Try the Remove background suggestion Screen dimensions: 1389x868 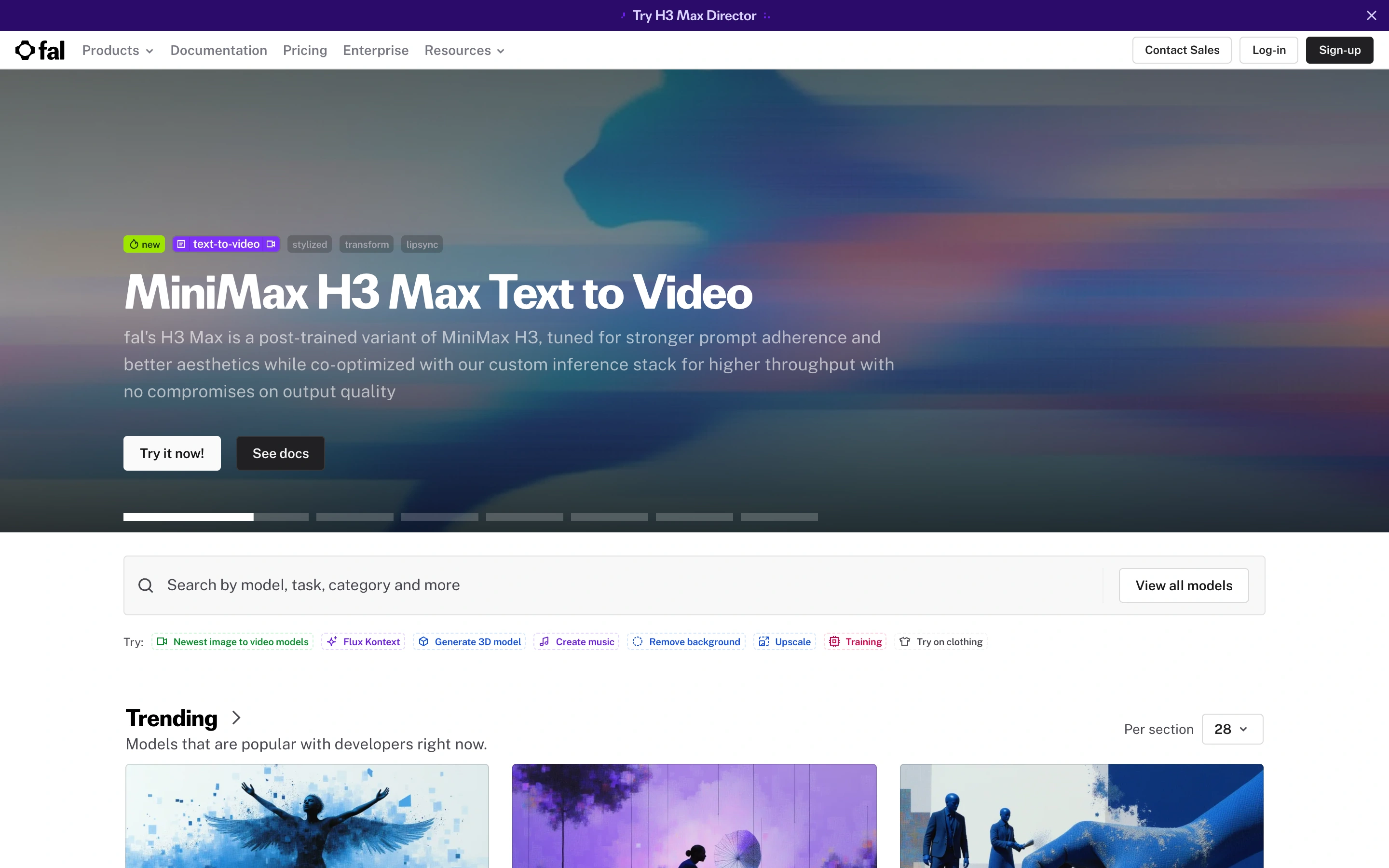(686, 641)
